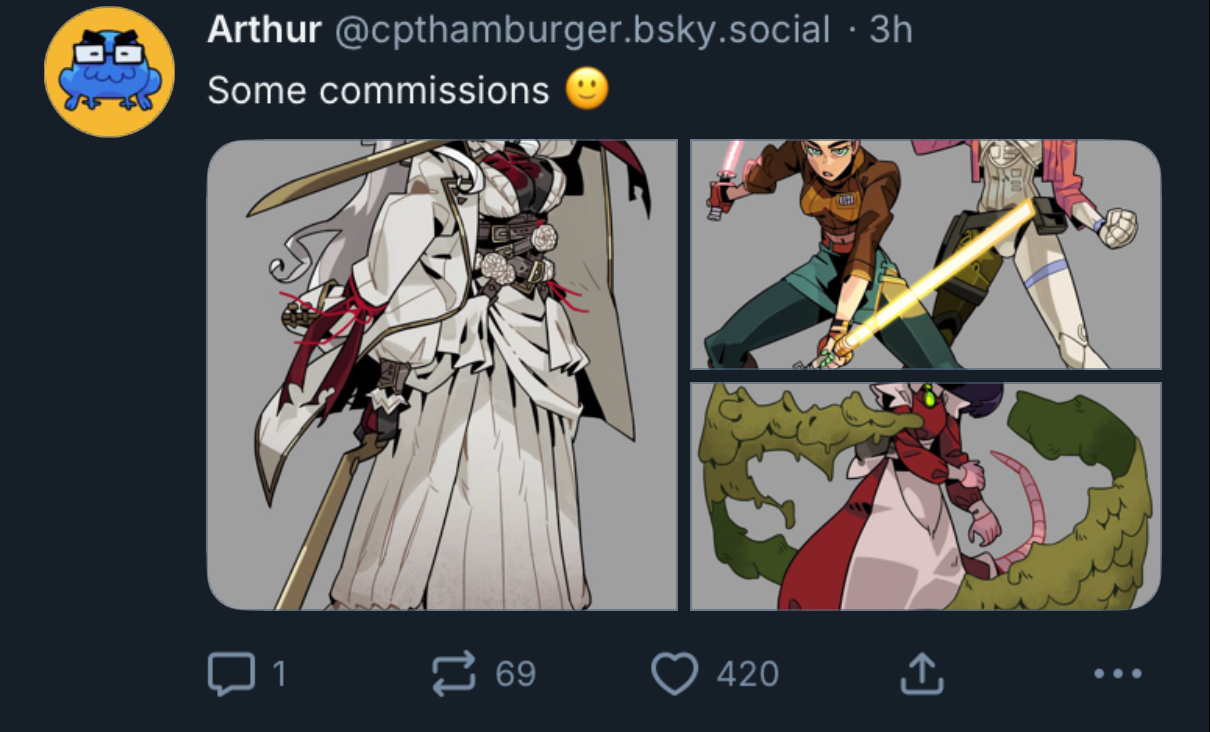Open the rat character with slime artwork
Screen dimensions: 1210x732
(925, 496)
